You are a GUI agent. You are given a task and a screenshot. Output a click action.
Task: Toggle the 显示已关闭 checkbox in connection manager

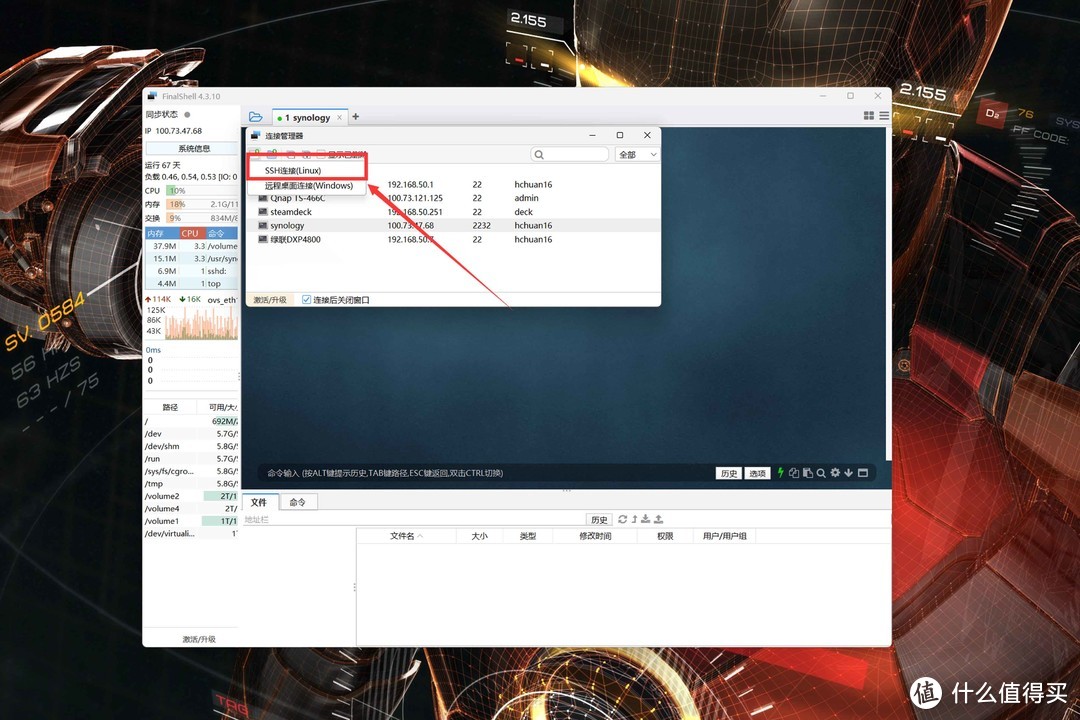322,154
